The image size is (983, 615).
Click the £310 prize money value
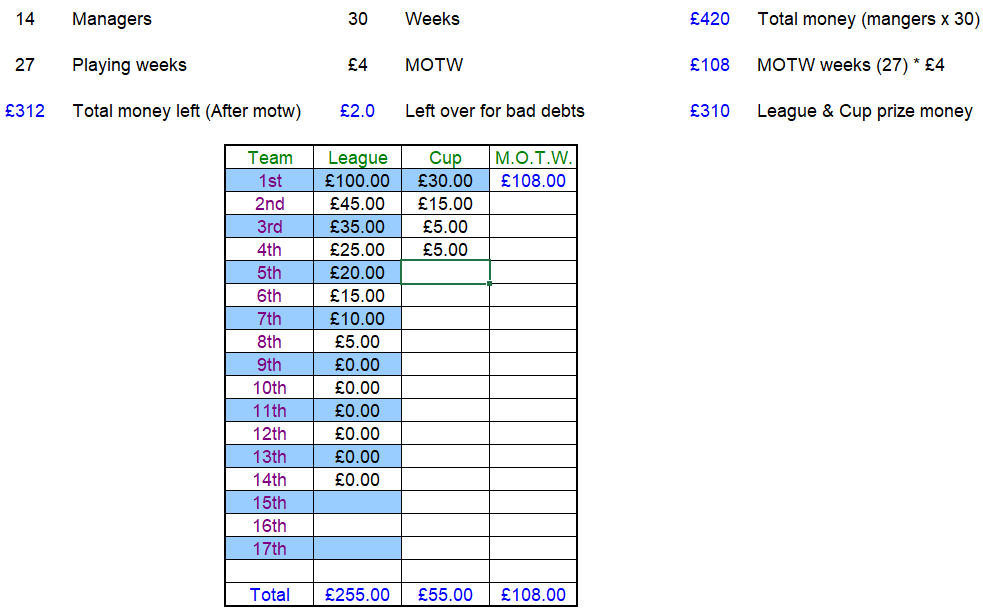click(710, 111)
